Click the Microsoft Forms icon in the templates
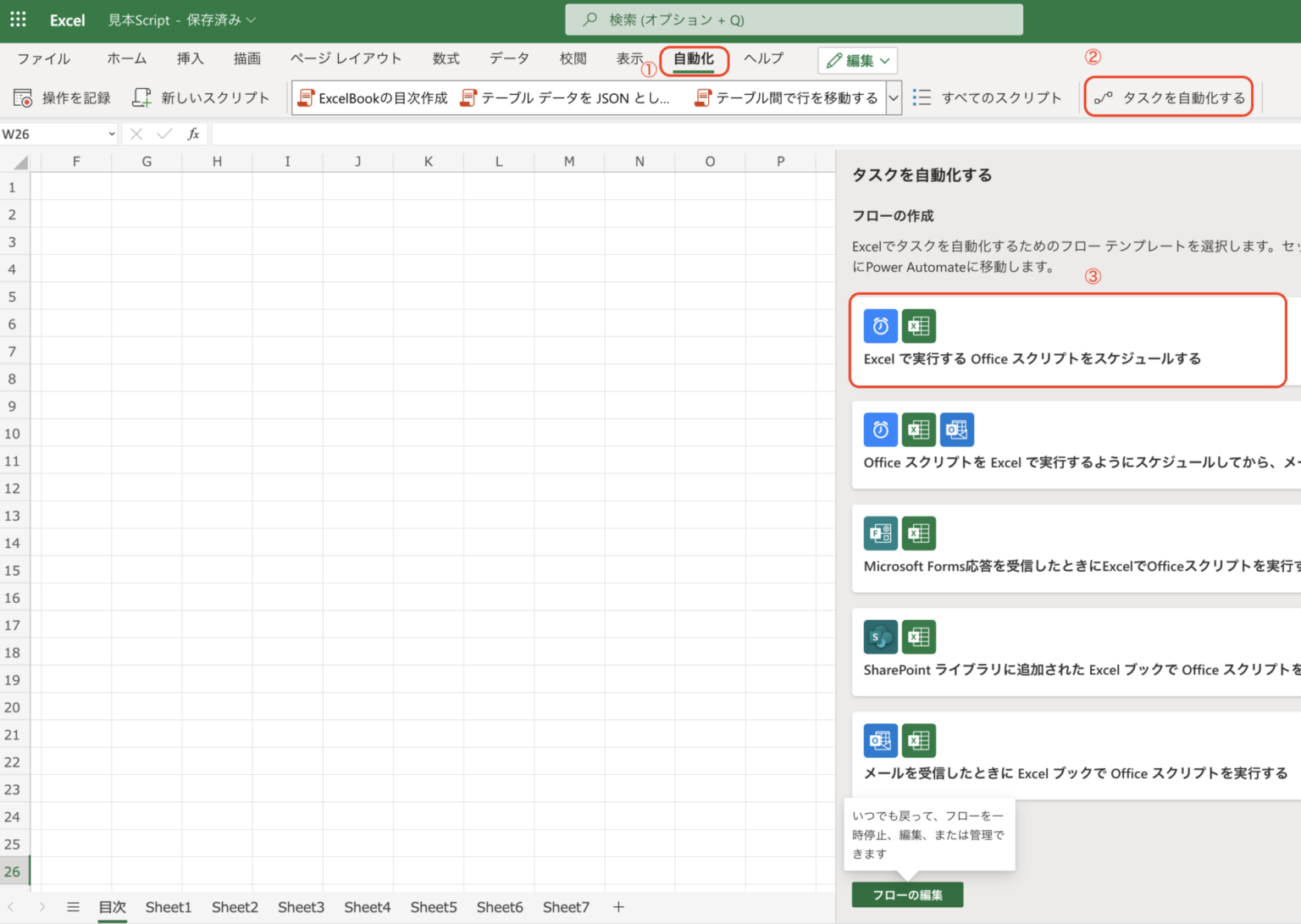Image resolution: width=1301 pixels, height=924 pixels. point(880,533)
